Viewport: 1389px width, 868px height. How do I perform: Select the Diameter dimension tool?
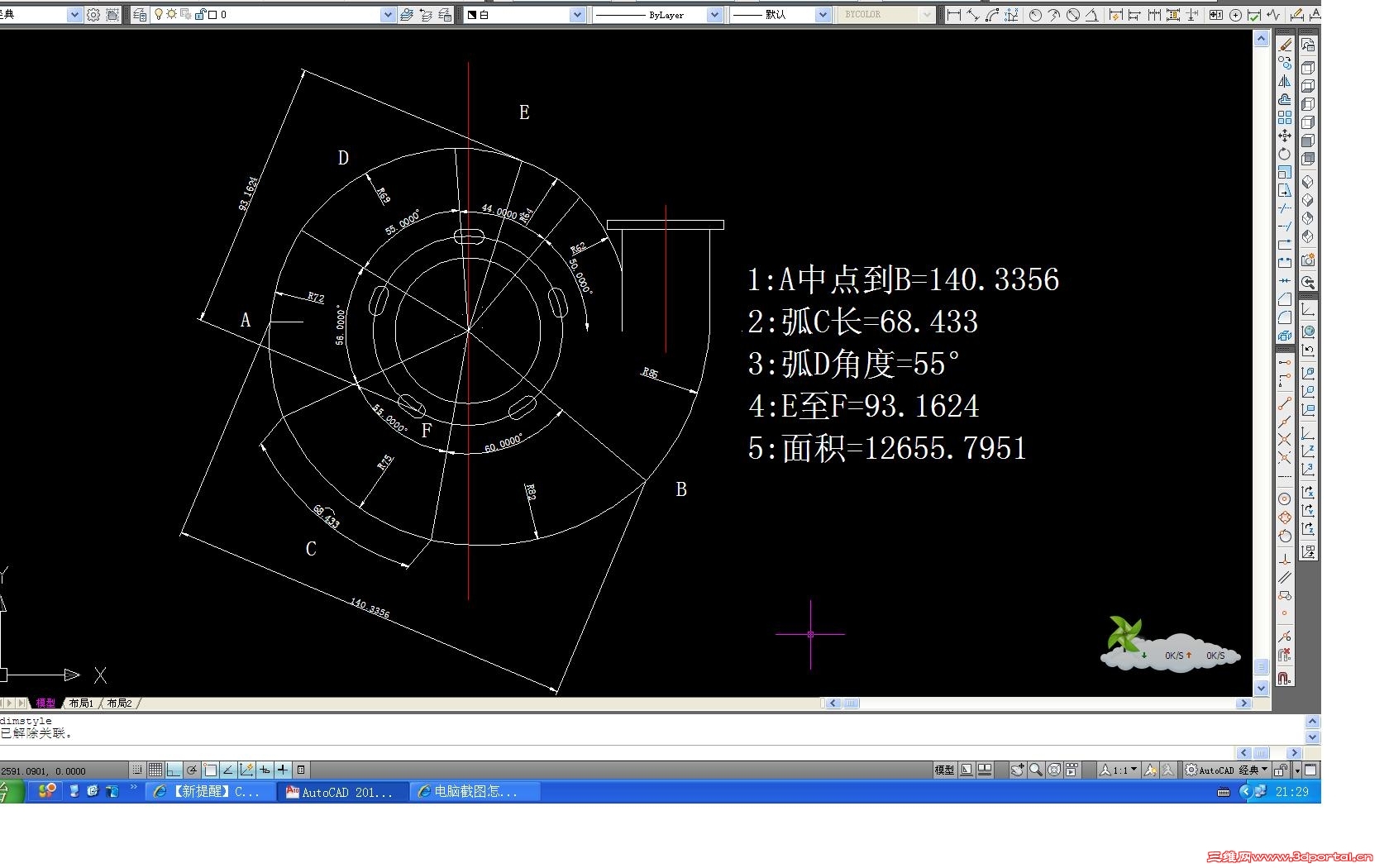coord(1073,15)
